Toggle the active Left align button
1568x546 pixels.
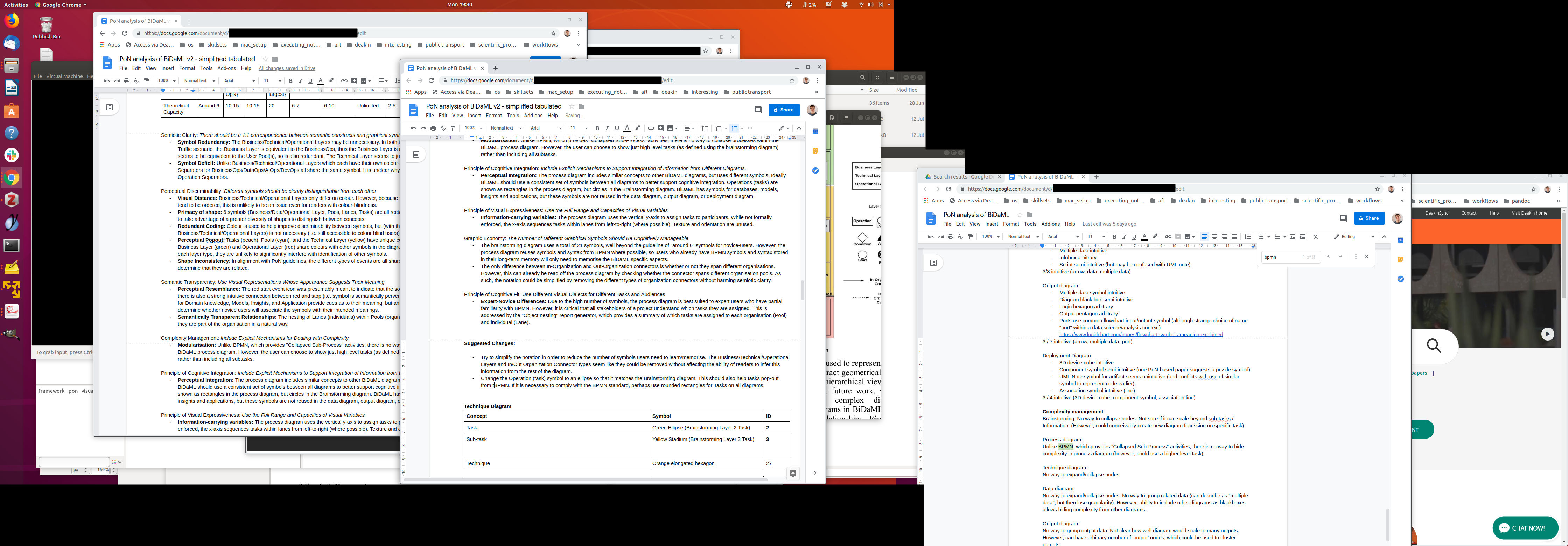tap(1204, 237)
